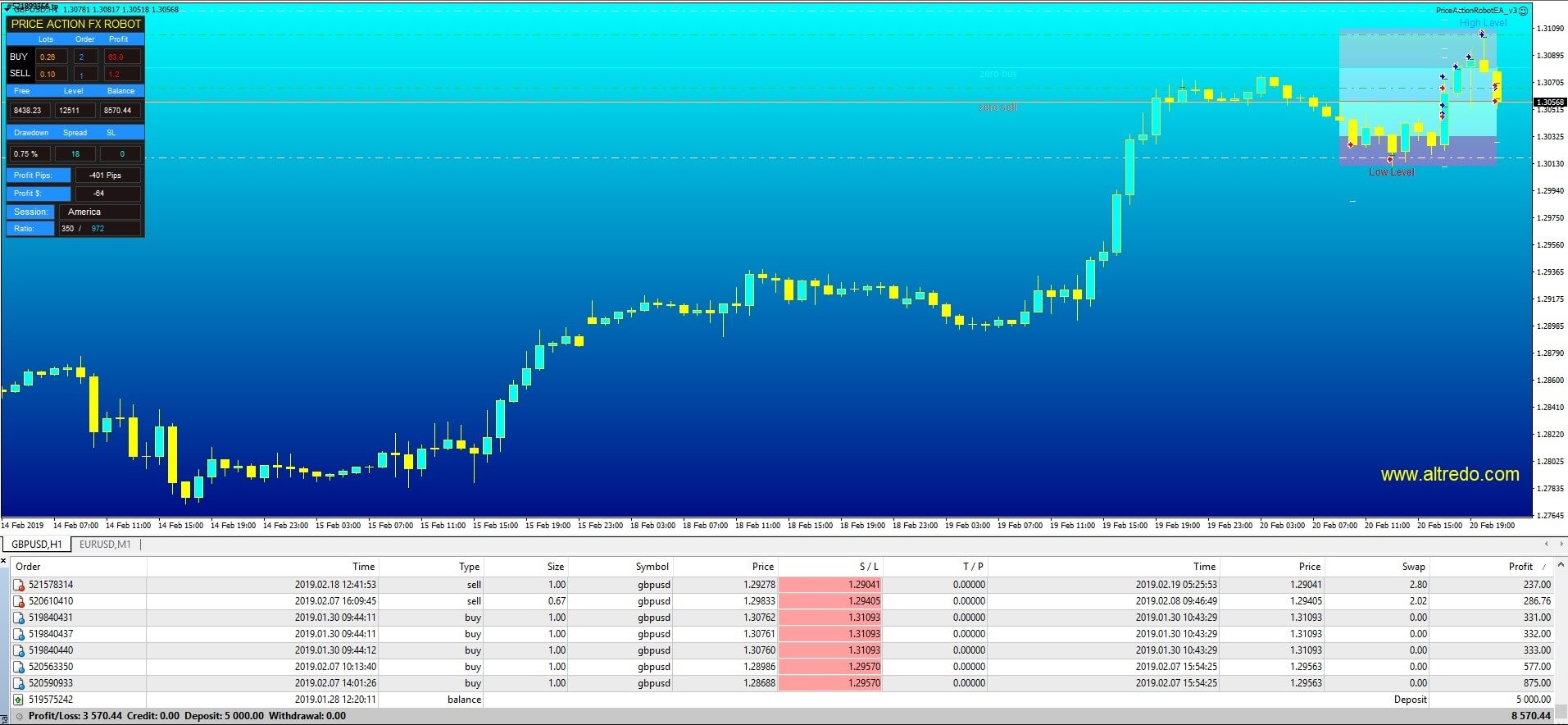
Task: Click the order icon for ticket 519840440
Action: (x=19, y=650)
